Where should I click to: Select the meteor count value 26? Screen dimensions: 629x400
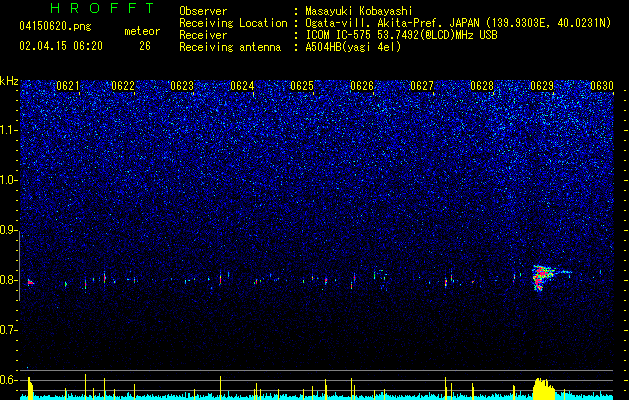pos(145,46)
